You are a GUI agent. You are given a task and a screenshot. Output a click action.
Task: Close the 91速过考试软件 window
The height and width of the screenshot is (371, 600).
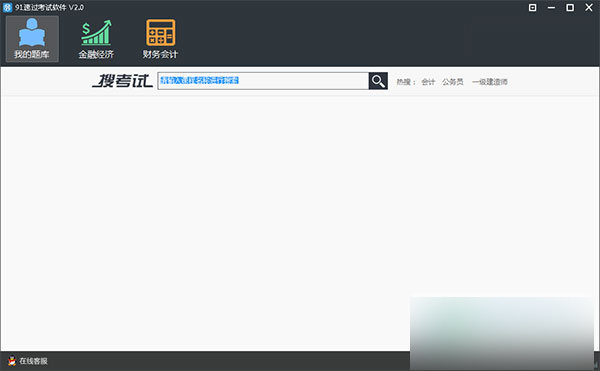click(589, 8)
